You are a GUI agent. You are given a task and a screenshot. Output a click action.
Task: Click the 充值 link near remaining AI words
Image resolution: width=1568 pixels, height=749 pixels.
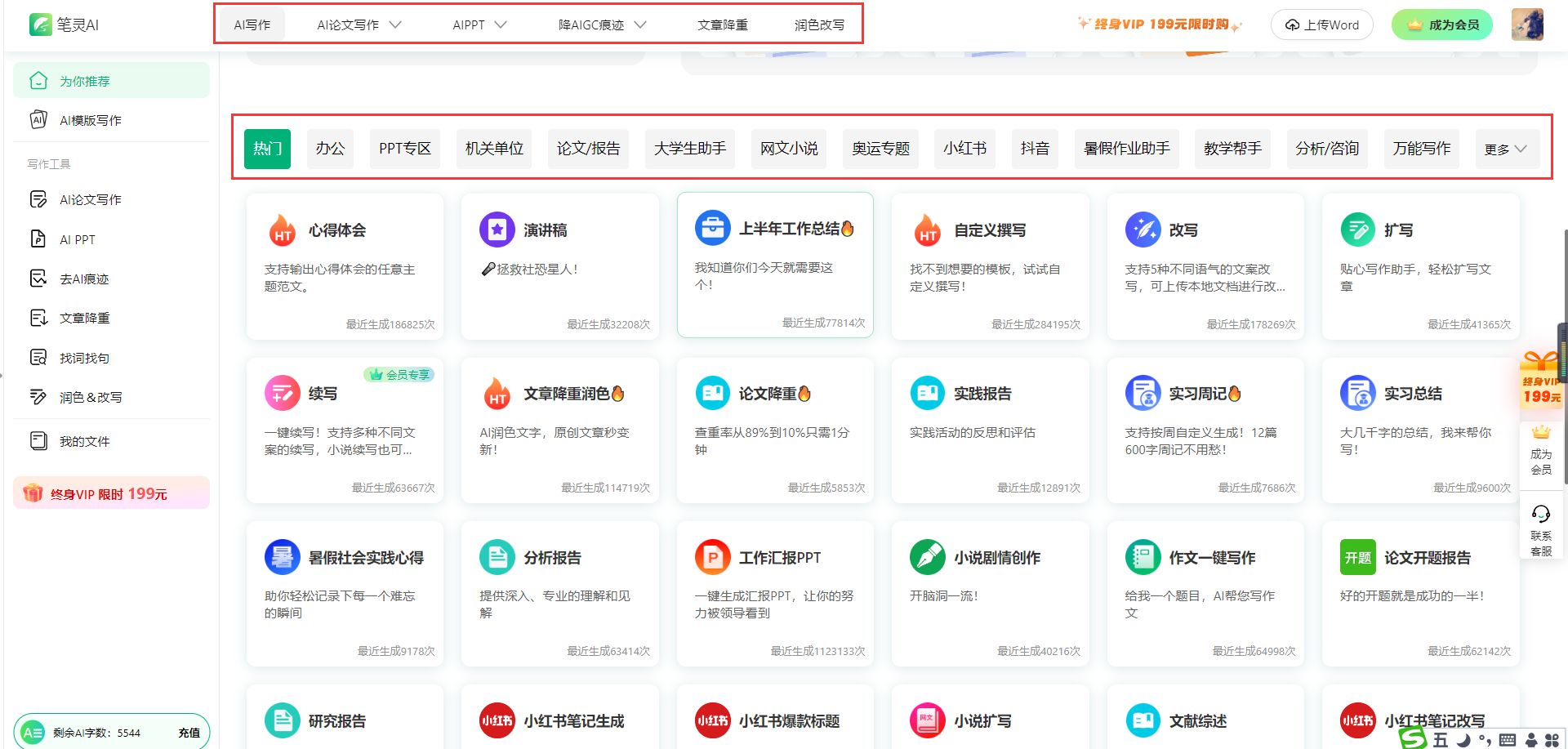[189, 733]
